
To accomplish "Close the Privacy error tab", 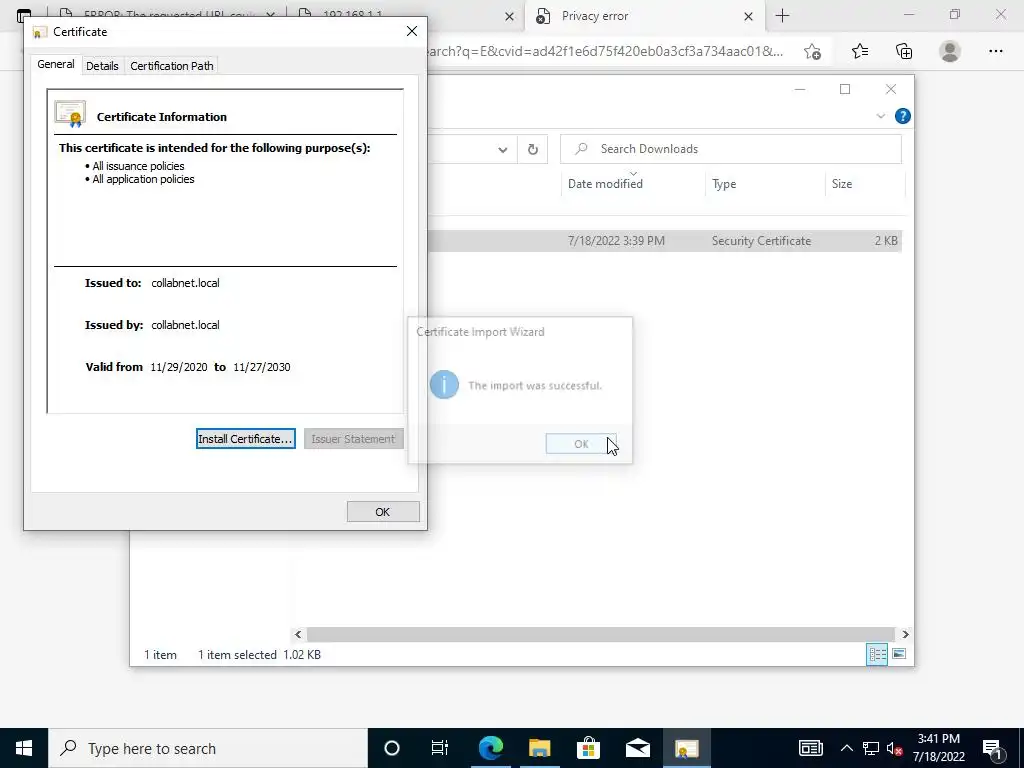I will [x=748, y=16].
